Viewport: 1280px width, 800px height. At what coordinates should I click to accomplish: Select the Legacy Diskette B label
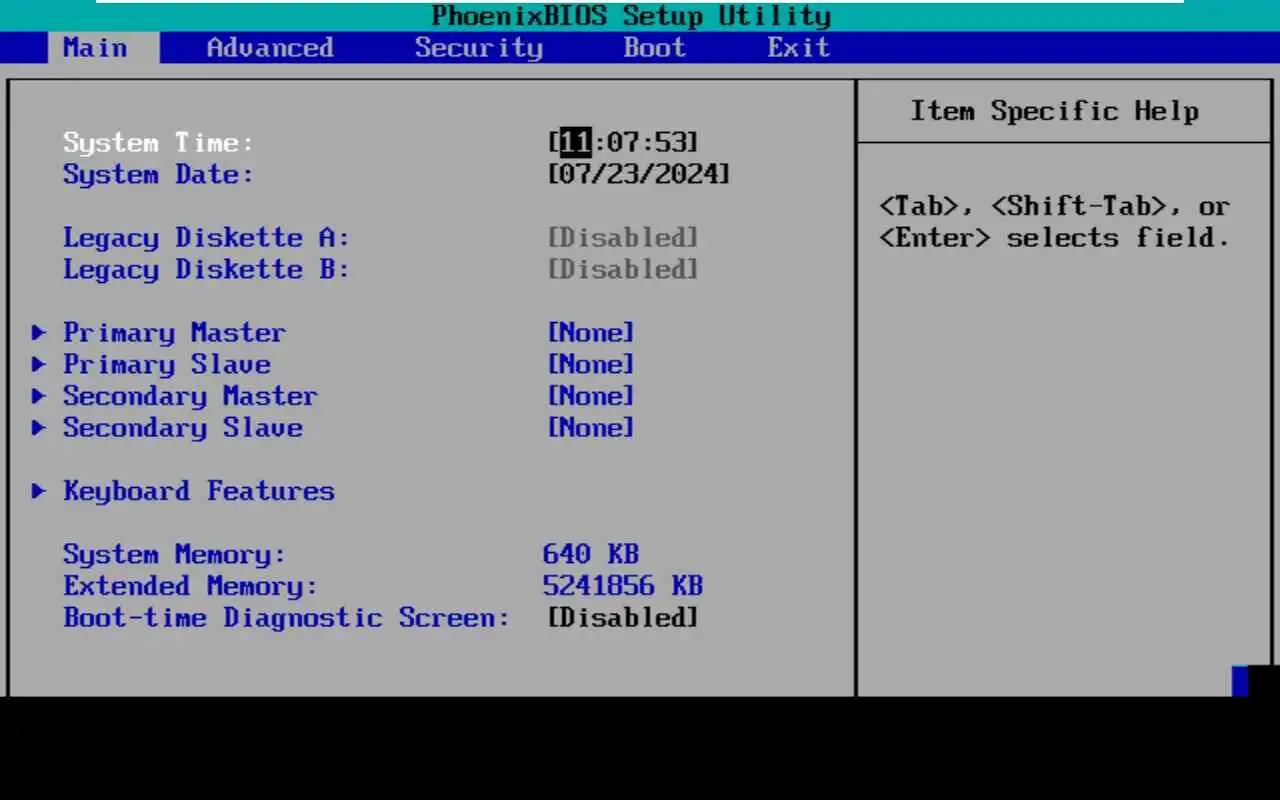point(207,270)
